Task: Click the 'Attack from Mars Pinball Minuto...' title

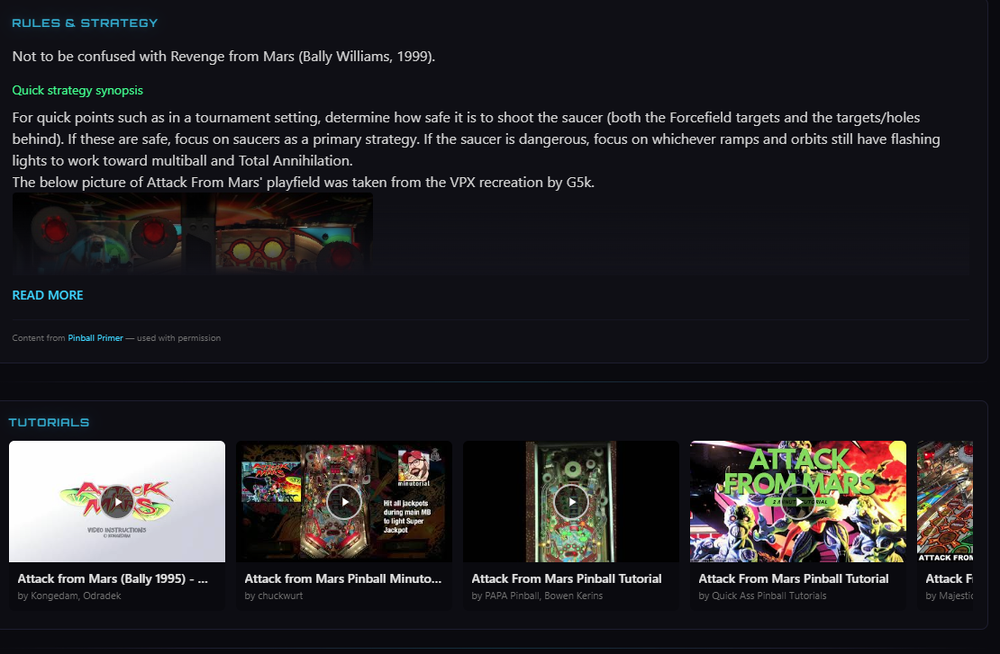Action: (343, 579)
